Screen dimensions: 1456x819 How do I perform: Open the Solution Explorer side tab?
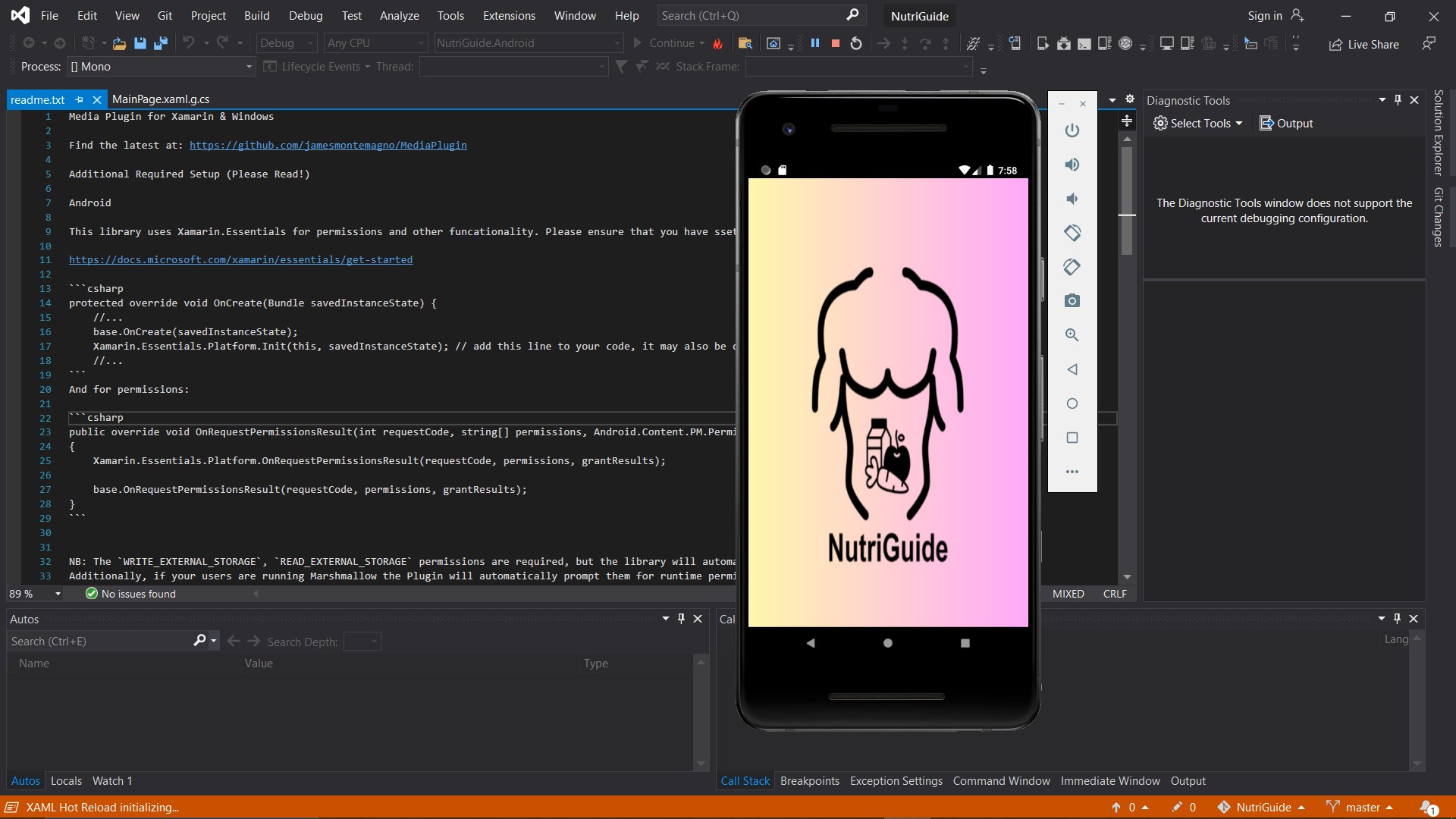click(x=1438, y=133)
